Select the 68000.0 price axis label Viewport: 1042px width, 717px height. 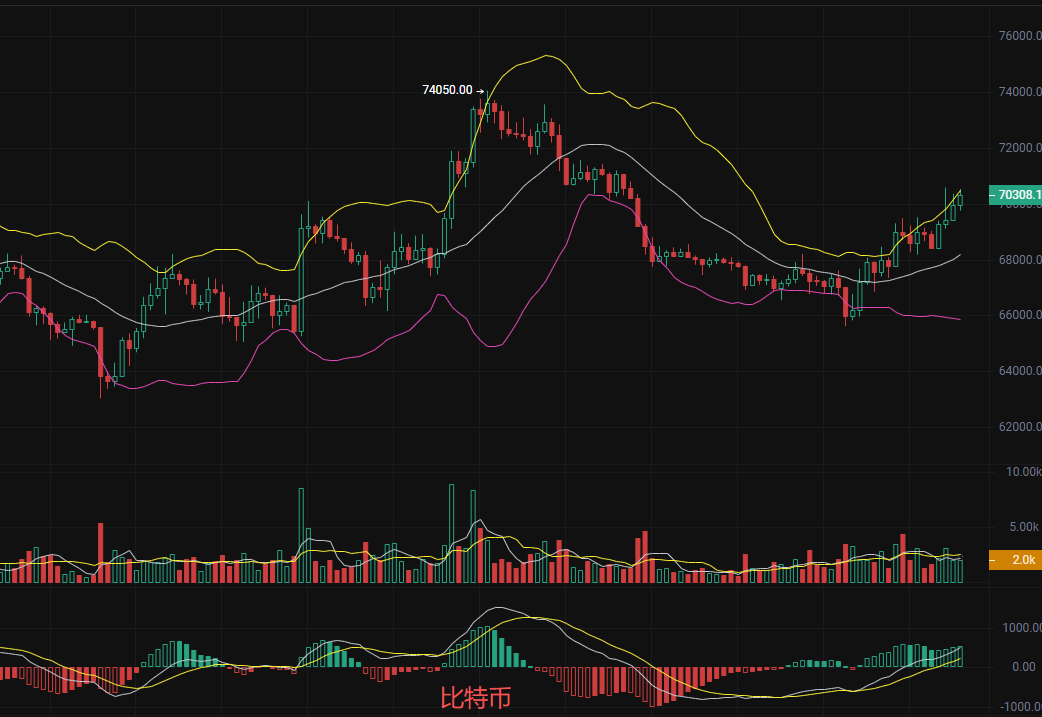tap(1013, 260)
